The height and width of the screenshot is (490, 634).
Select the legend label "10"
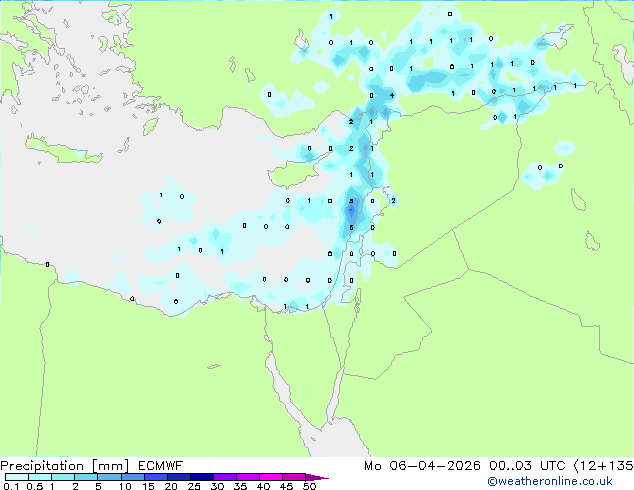click(x=125, y=486)
